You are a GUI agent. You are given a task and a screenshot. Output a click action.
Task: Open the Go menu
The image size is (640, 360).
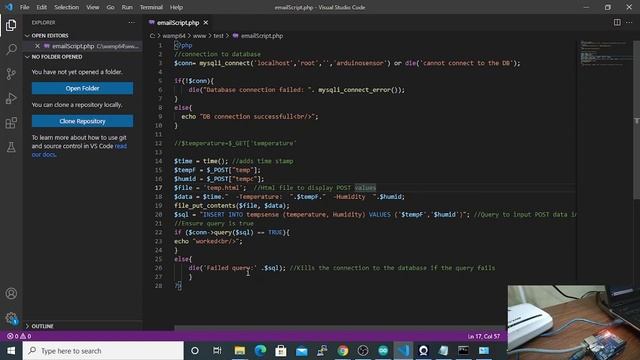point(110,7)
